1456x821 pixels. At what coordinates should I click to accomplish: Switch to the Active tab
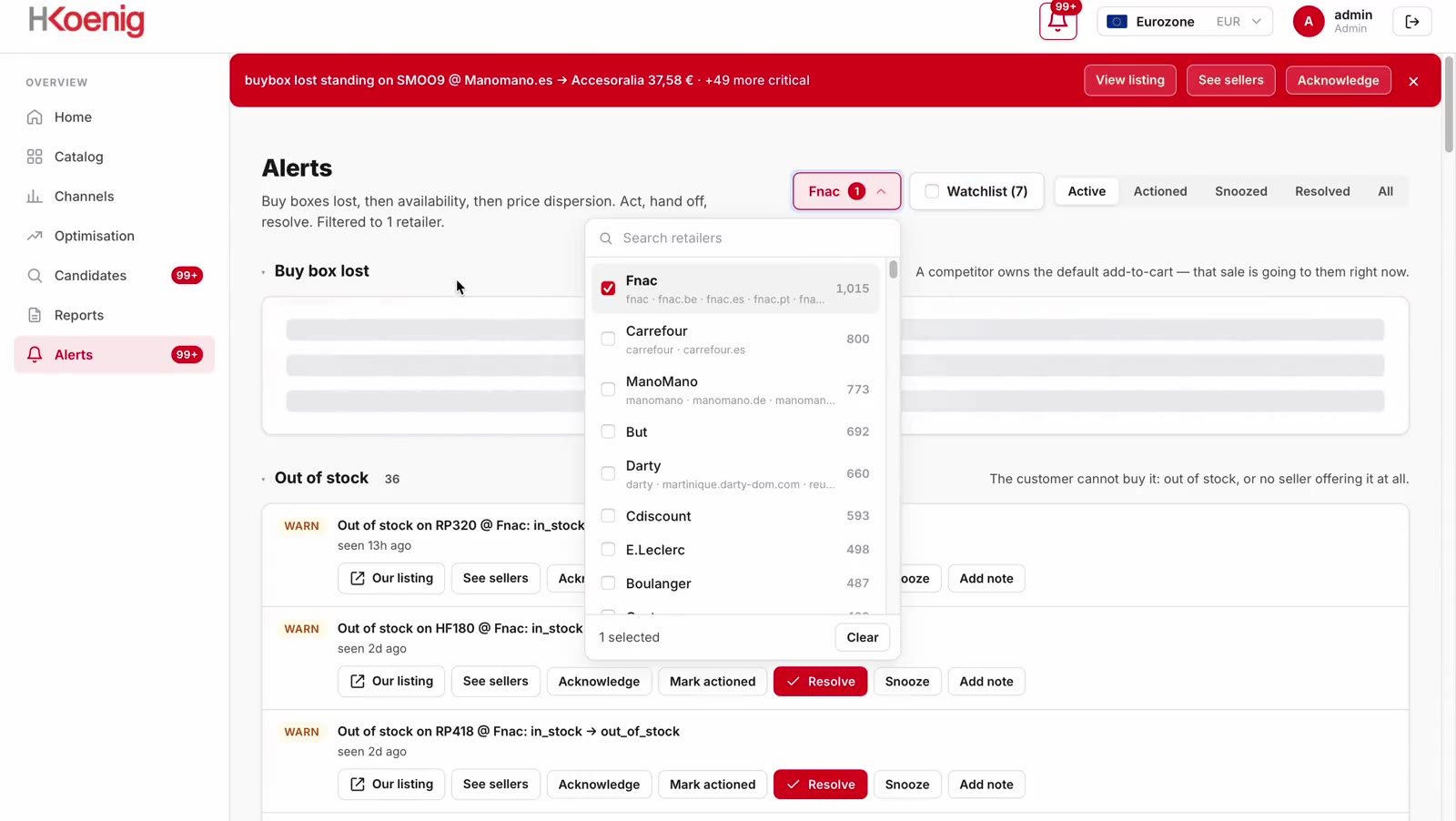1087,192
